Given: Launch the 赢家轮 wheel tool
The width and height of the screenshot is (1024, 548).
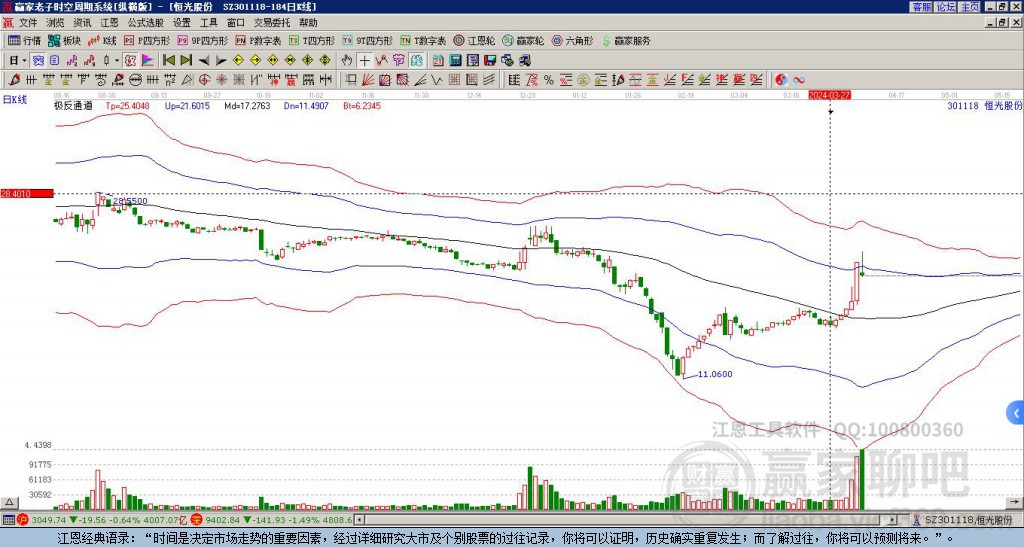Looking at the screenshot, I should [523, 41].
